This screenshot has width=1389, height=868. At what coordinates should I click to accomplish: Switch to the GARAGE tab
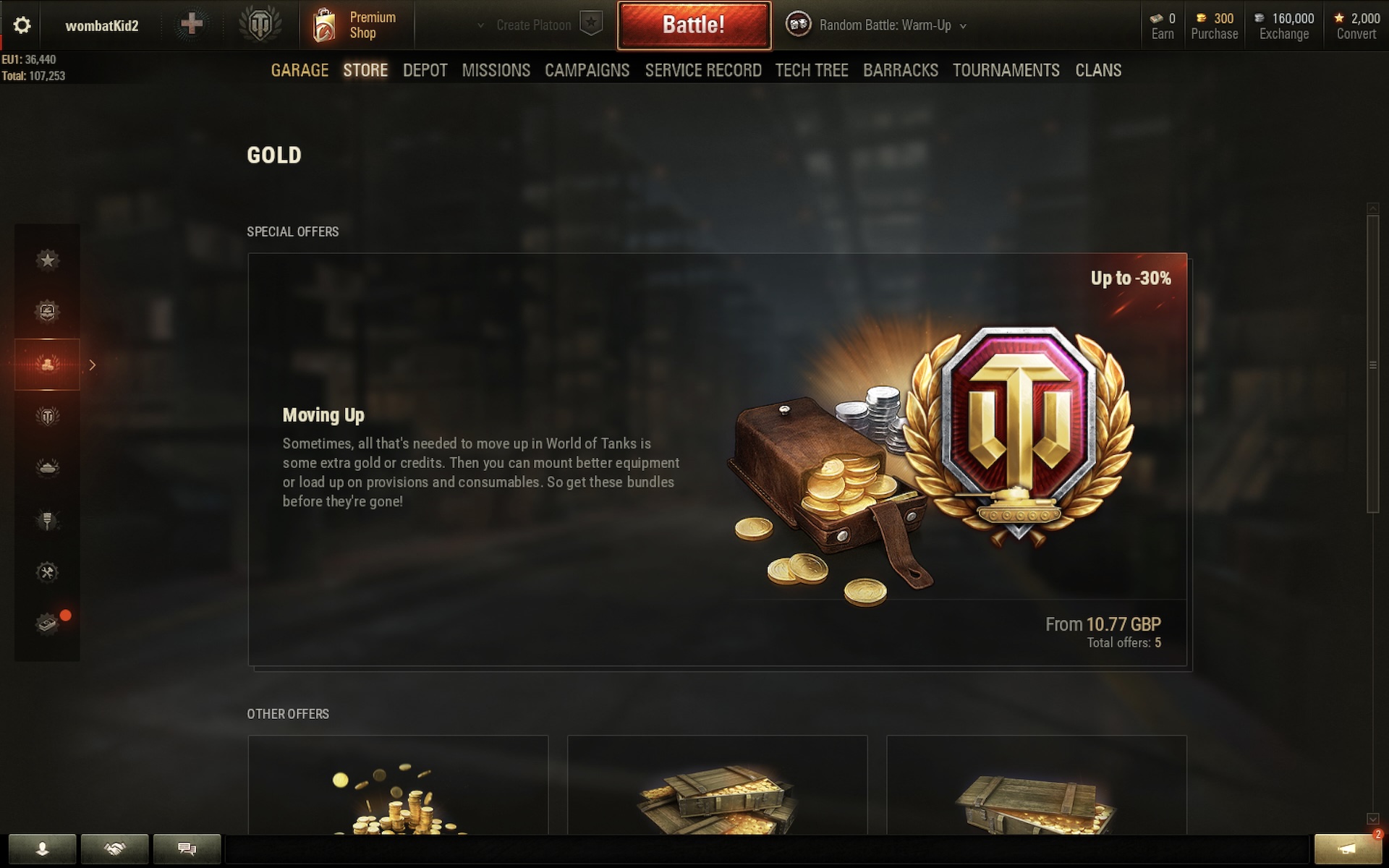tap(300, 70)
